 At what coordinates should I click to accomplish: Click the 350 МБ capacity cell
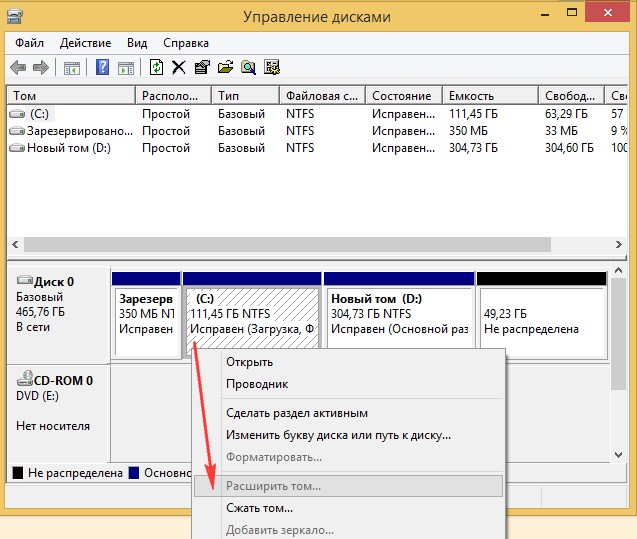(x=468, y=131)
